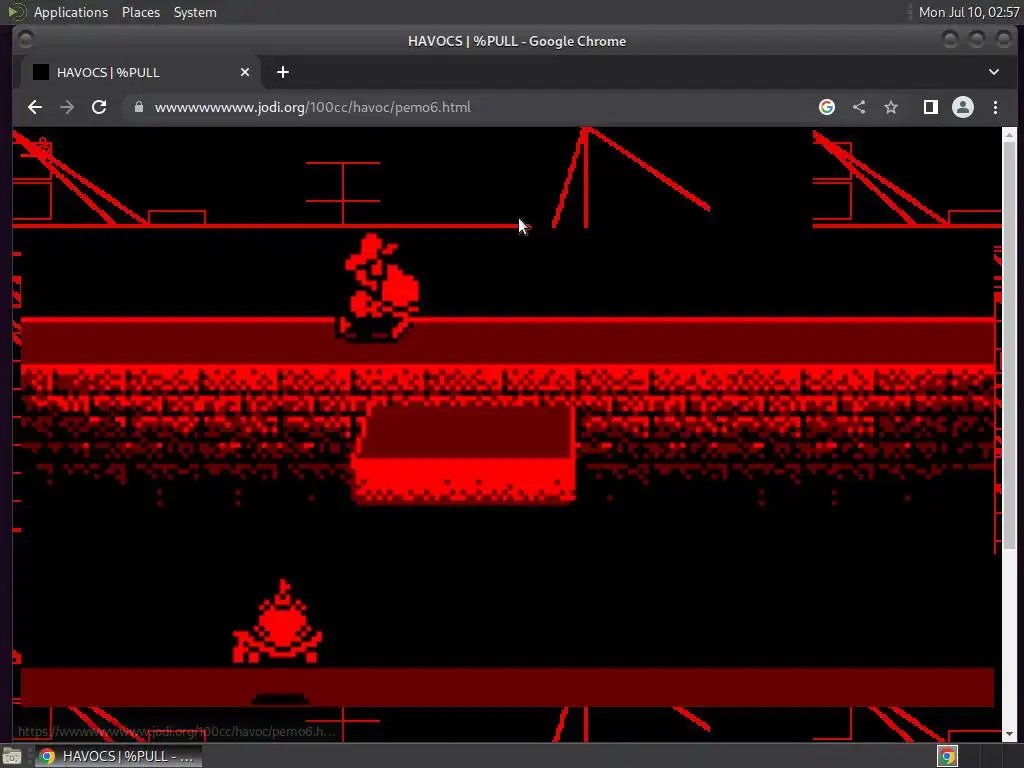Click the red jumping character sprite
1024x768 pixels.
(377, 287)
